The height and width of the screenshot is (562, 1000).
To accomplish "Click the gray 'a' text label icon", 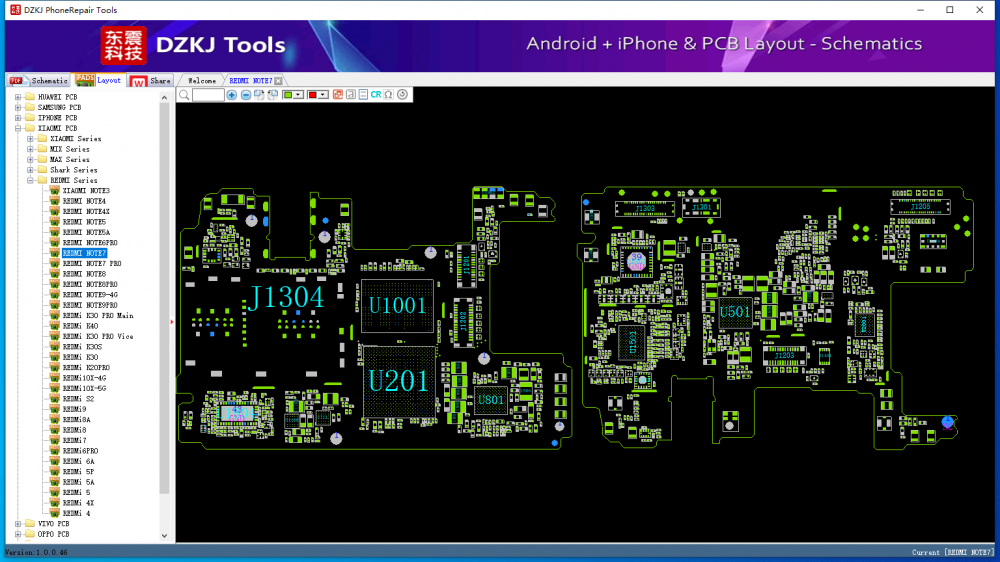I will (350, 95).
